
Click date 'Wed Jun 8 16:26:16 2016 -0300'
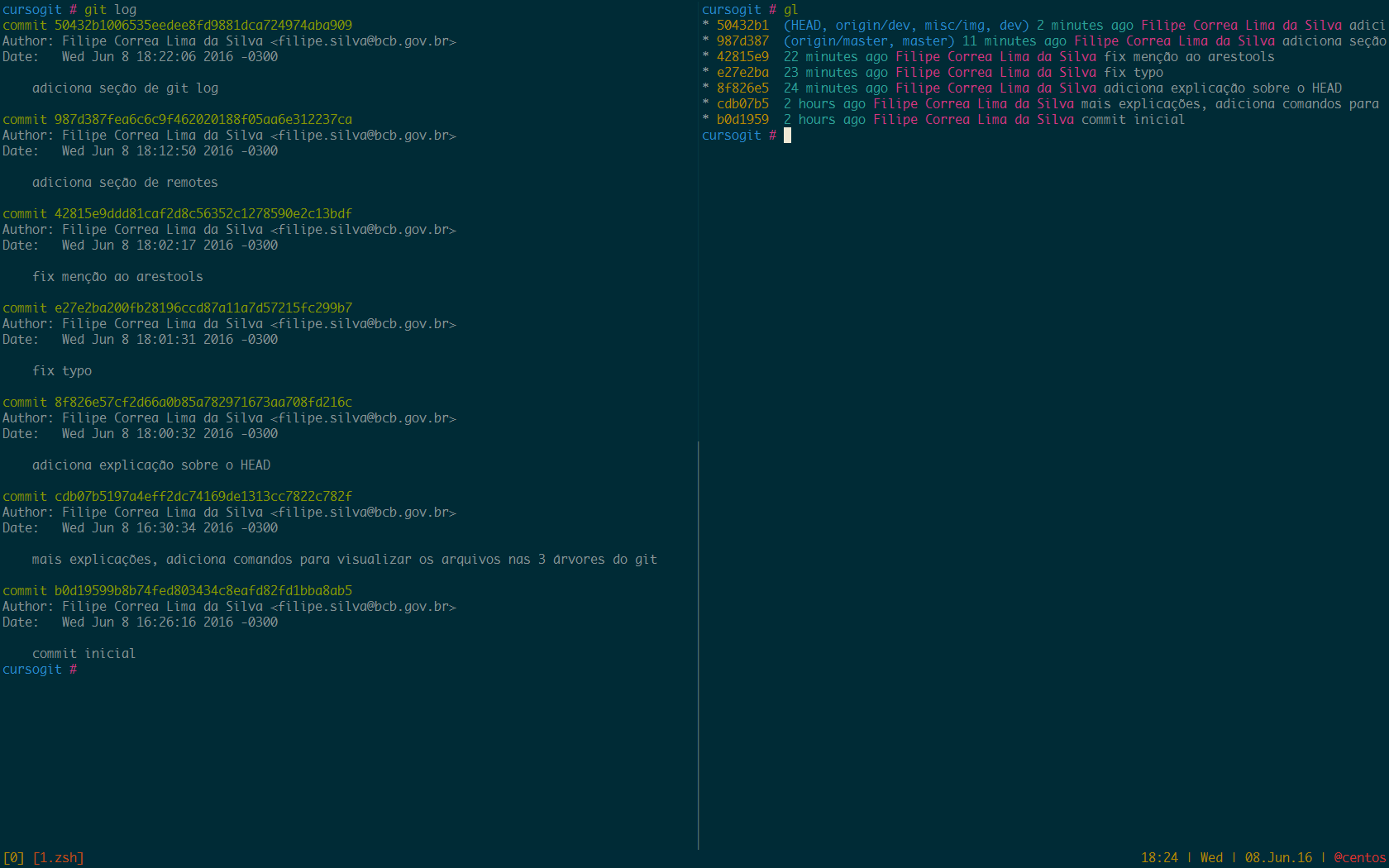pos(169,622)
